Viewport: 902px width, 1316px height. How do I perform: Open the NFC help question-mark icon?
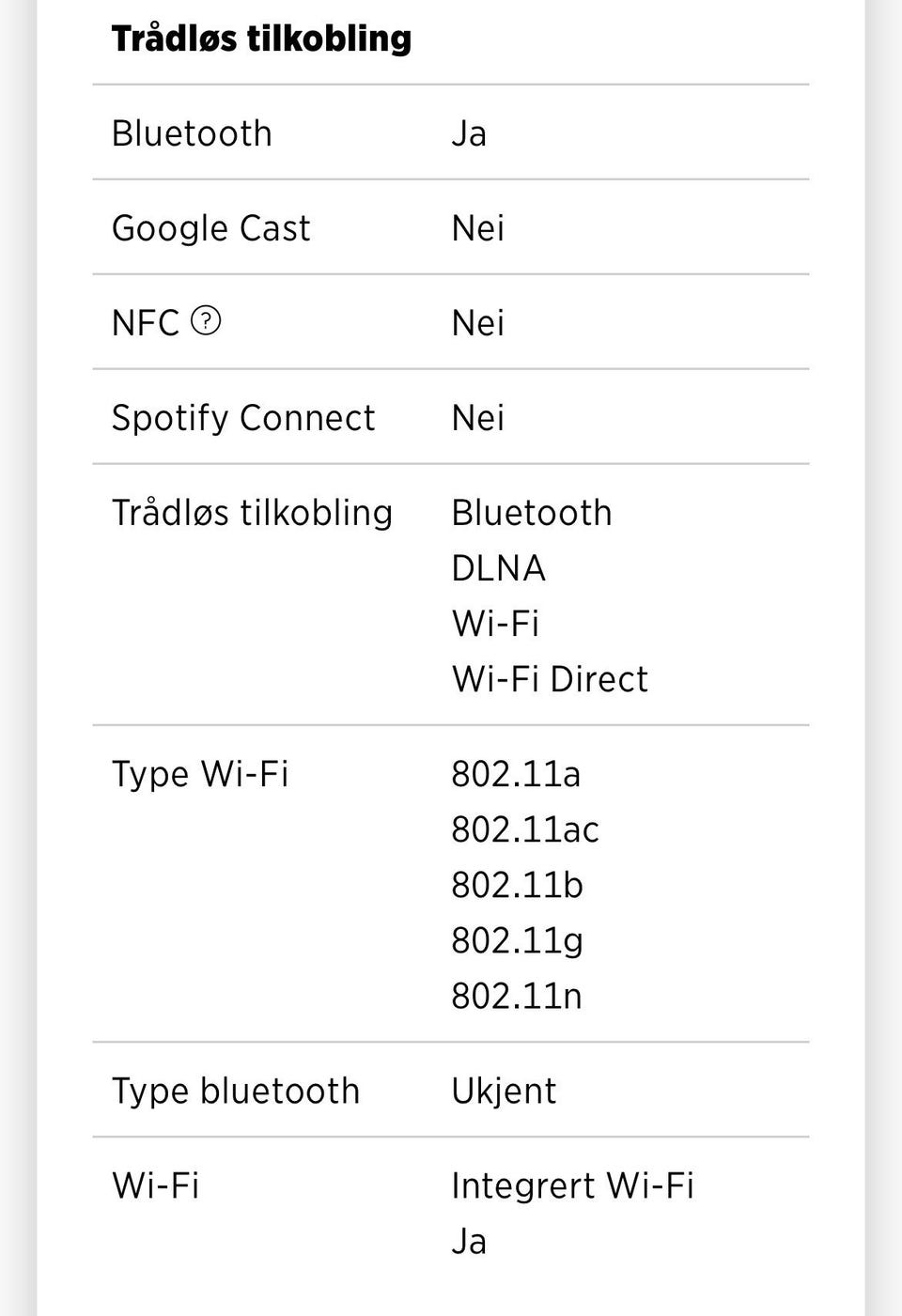tap(206, 321)
